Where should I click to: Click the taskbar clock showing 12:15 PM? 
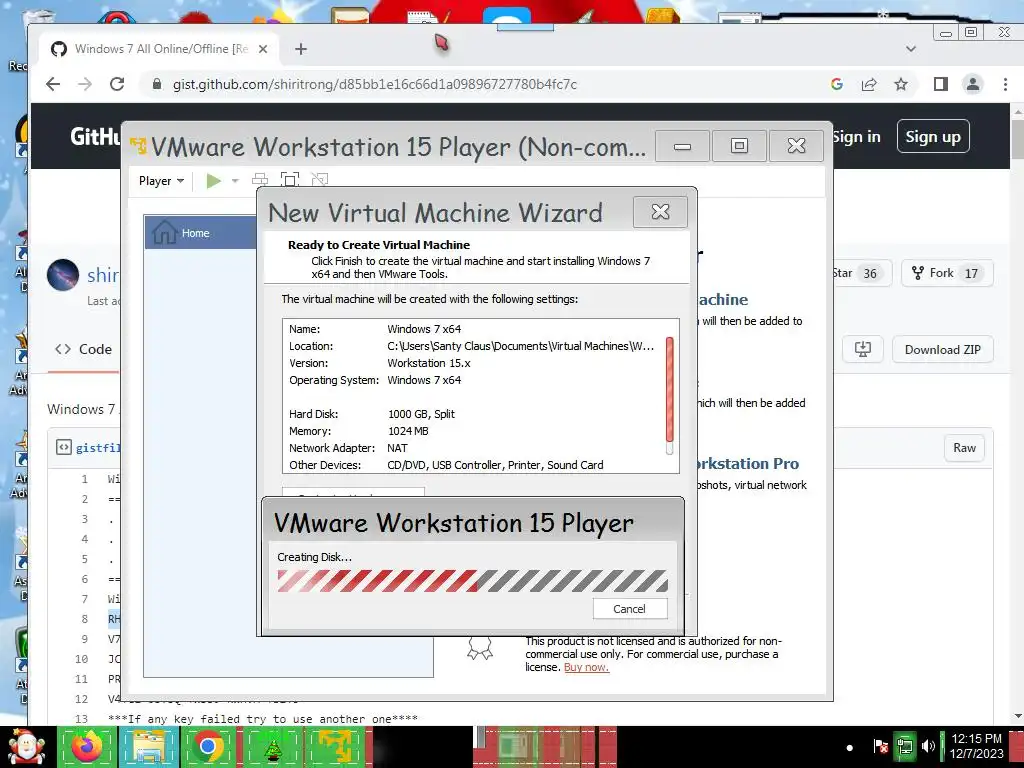pyautogui.click(x=976, y=746)
